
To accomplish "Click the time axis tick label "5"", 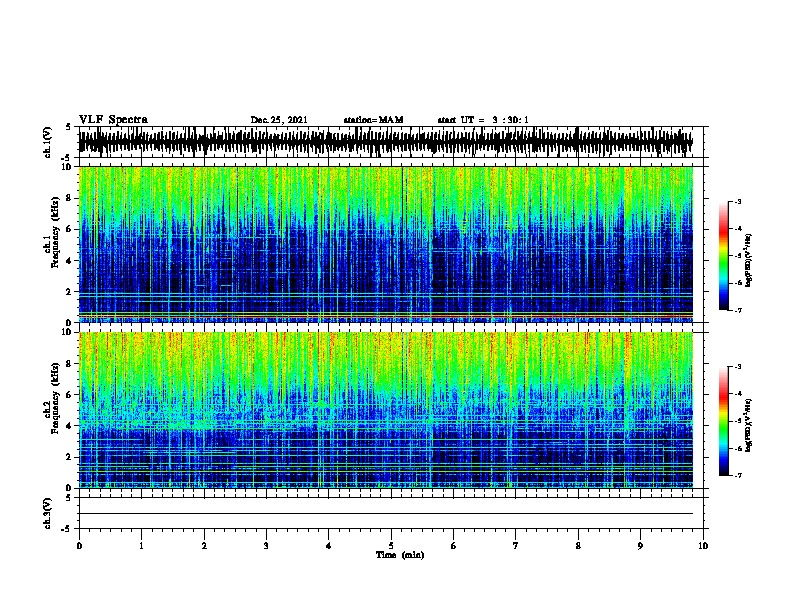I will [x=391, y=546].
